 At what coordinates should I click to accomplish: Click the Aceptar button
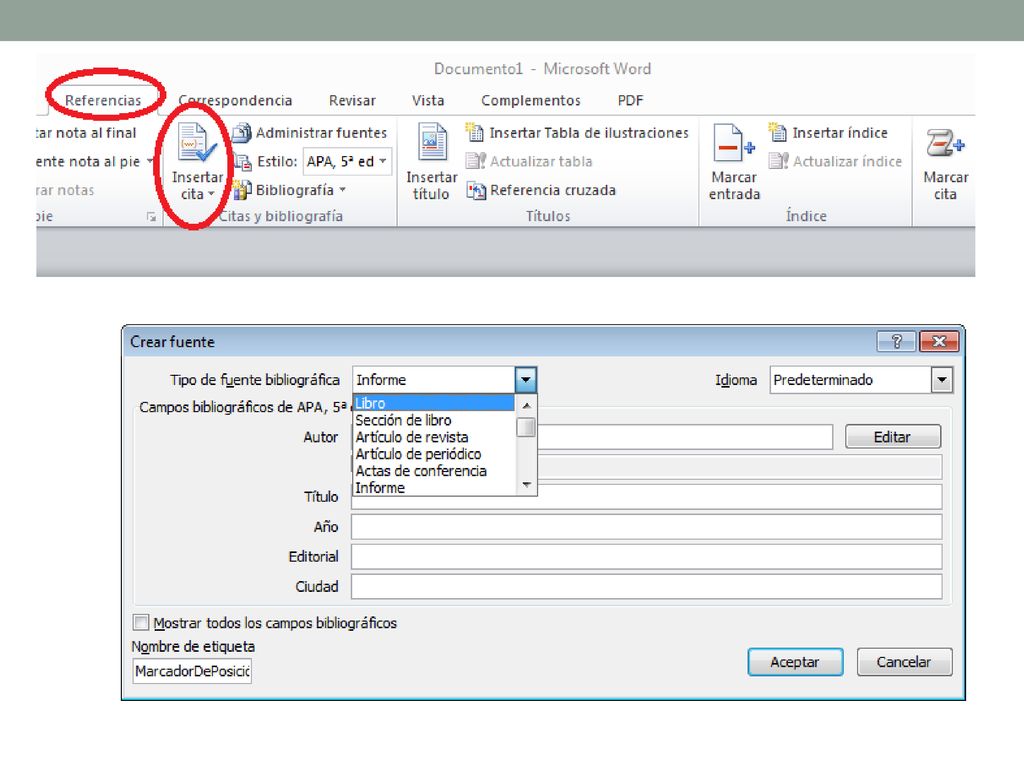795,662
